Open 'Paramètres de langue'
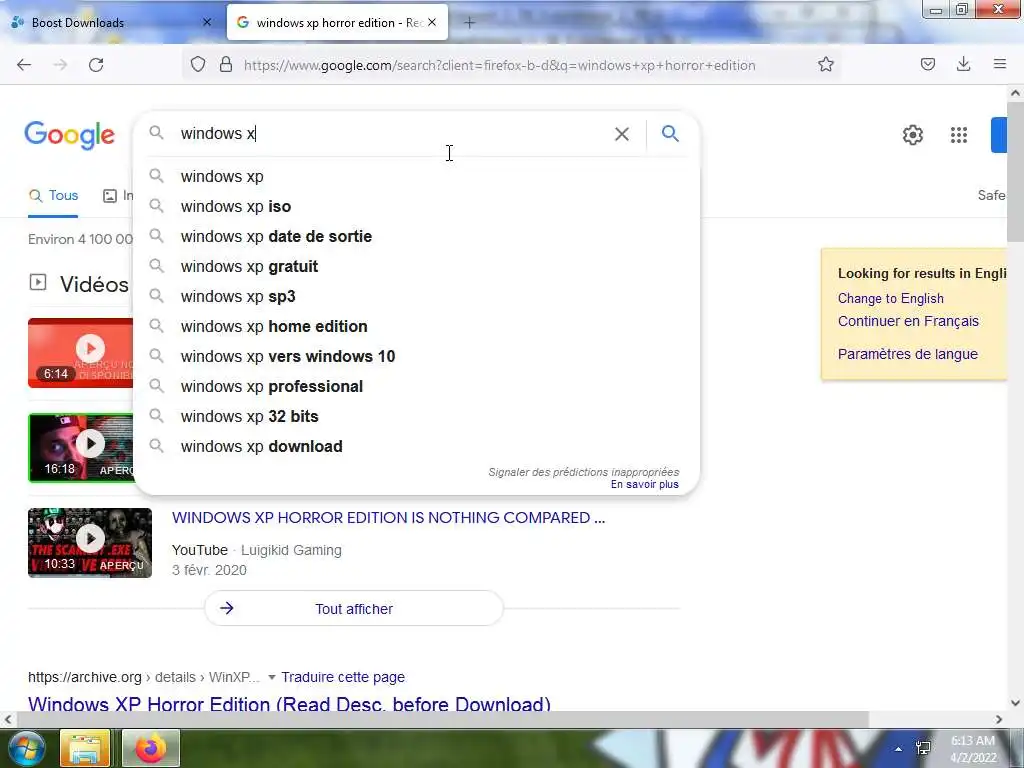The width and height of the screenshot is (1024, 768). coord(908,354)
